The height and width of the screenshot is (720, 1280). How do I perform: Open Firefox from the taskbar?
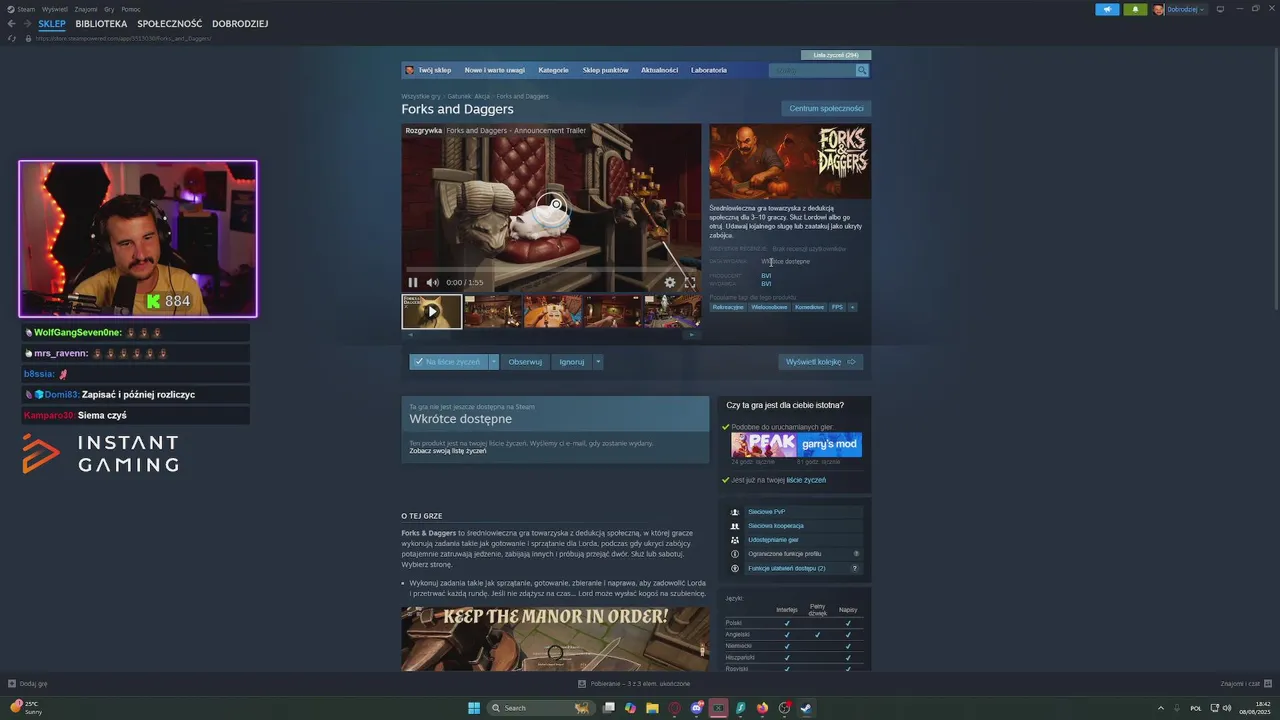click(762, 708)
